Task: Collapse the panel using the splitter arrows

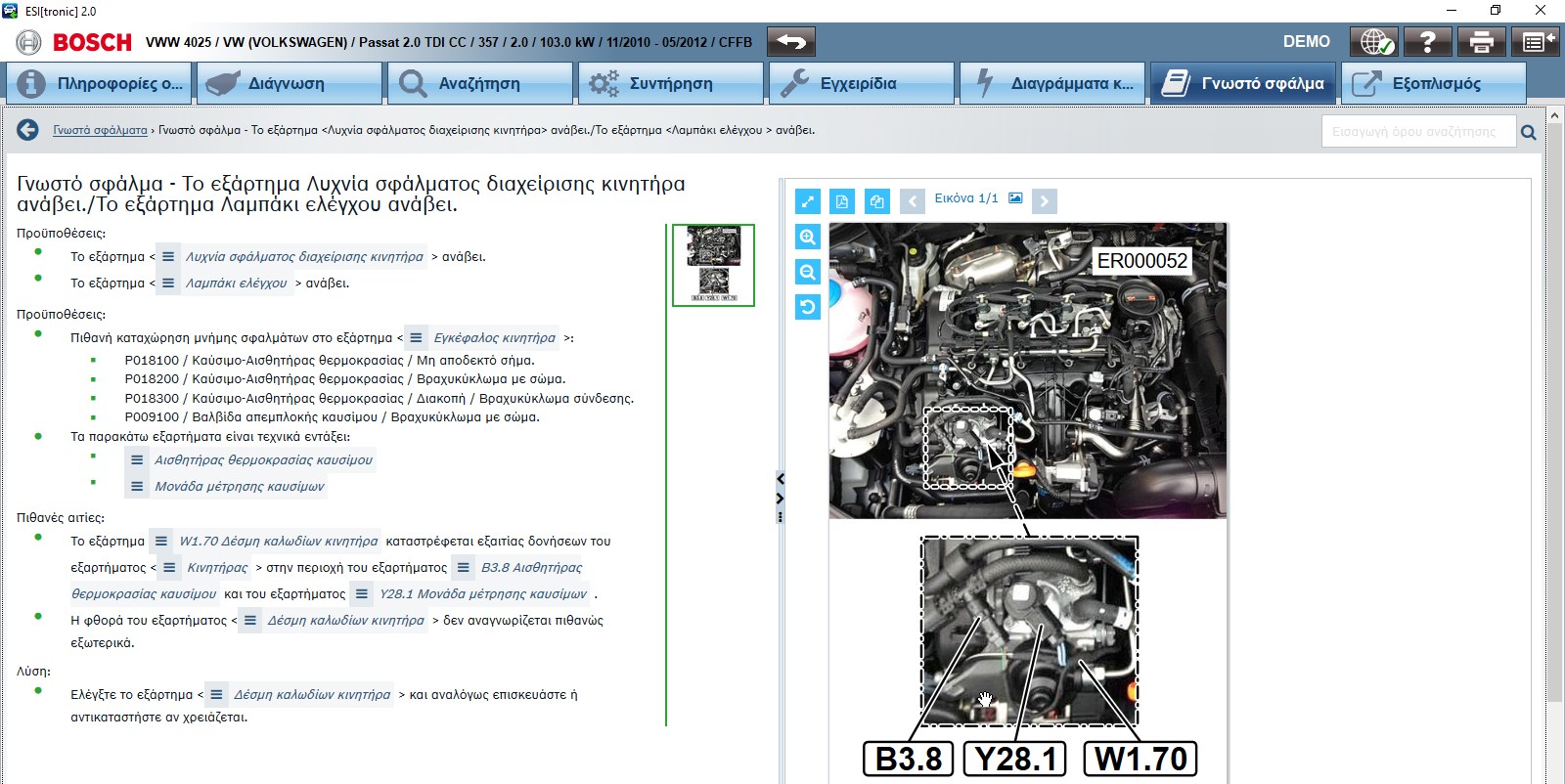Action: [780, 489]
